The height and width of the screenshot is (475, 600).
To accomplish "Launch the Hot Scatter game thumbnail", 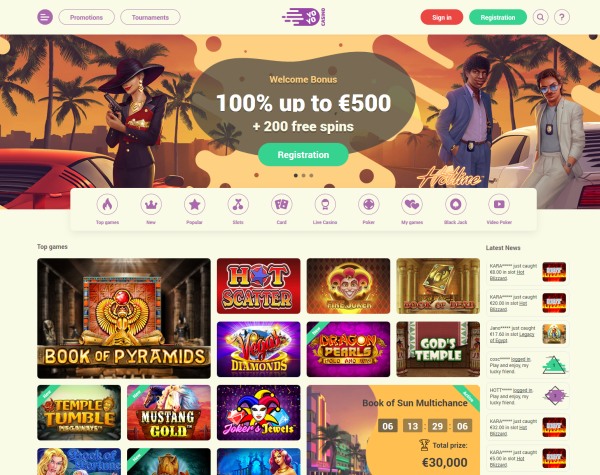I will pos(259,286).
